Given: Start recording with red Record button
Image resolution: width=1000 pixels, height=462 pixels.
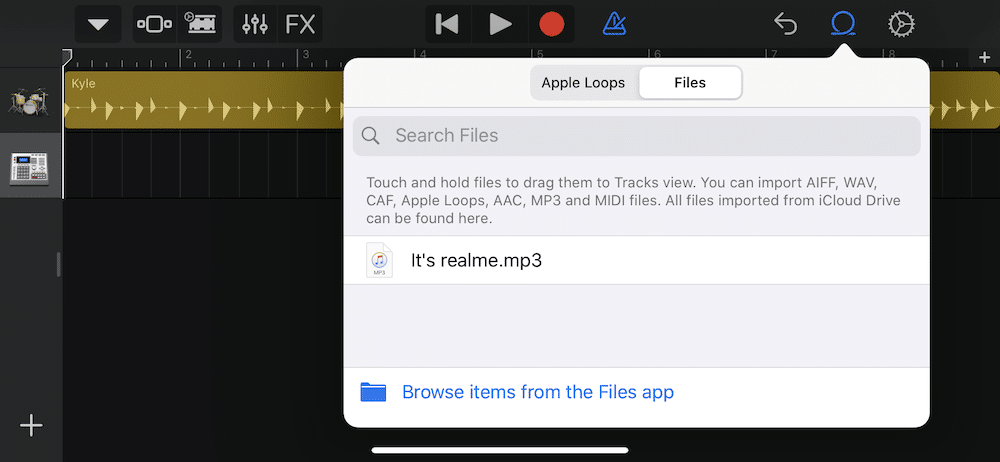Looking at the screenshot, I should [x=551, y=24].
